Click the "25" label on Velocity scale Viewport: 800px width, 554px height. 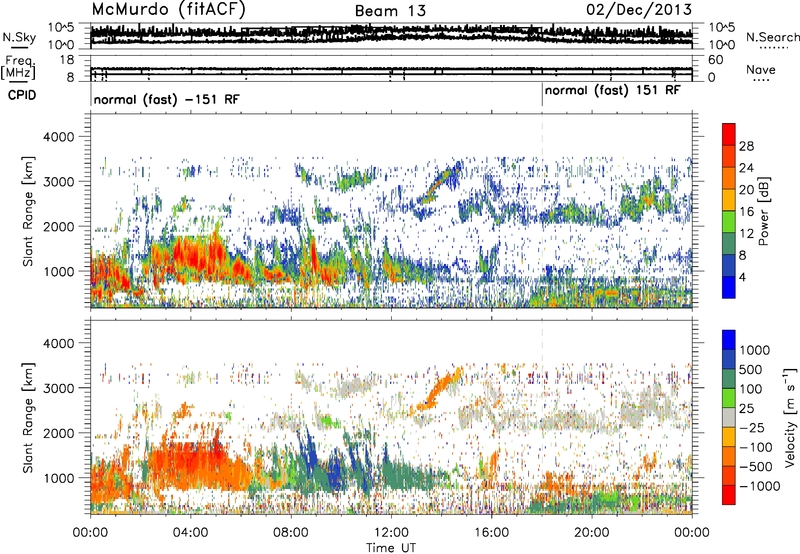tap(746, 408)
